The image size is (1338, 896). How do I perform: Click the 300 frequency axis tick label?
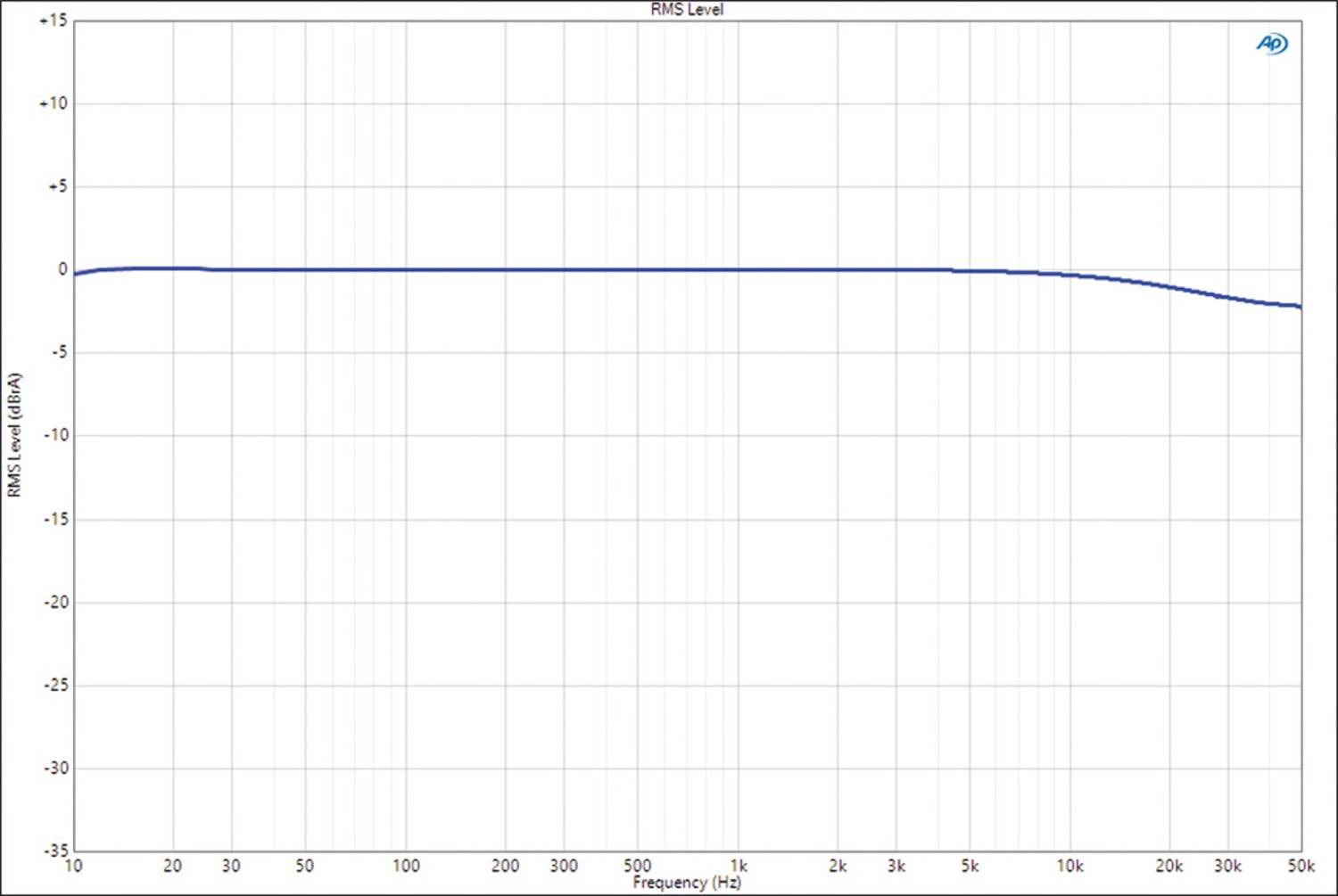pyautogui.click(x=564, y=866)
